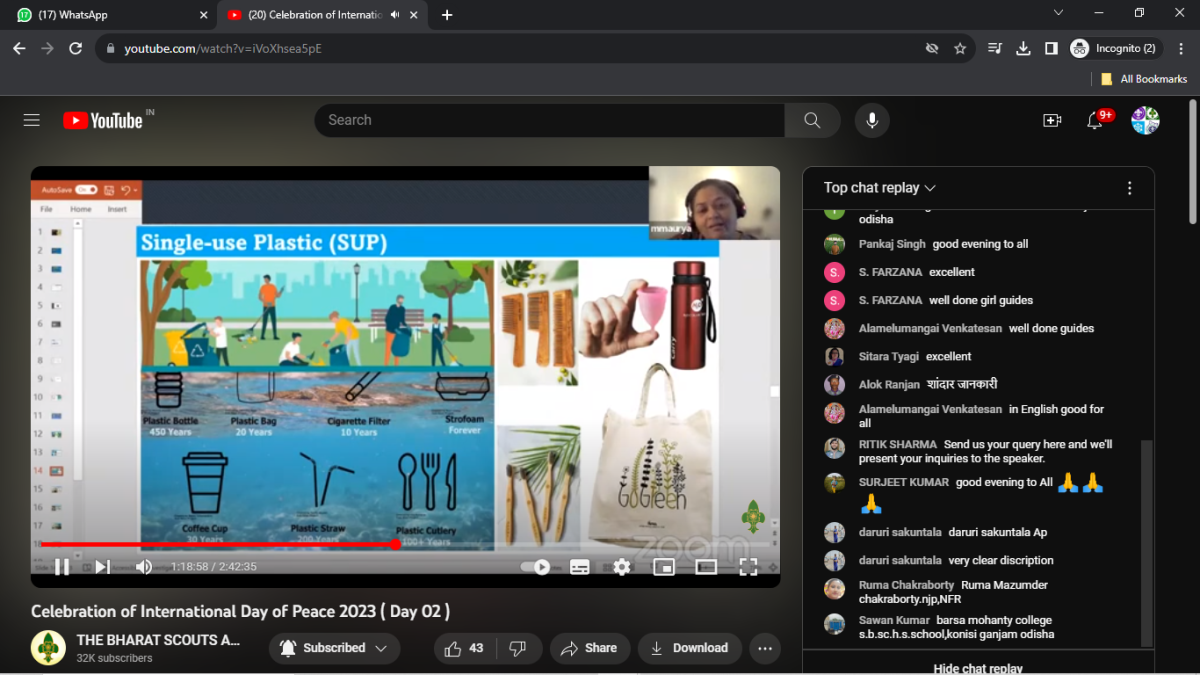The width and height of the screenshot is (1200, 675).
Task: Open the YouTube hamburger guide menu
Action: click(32, 120)
